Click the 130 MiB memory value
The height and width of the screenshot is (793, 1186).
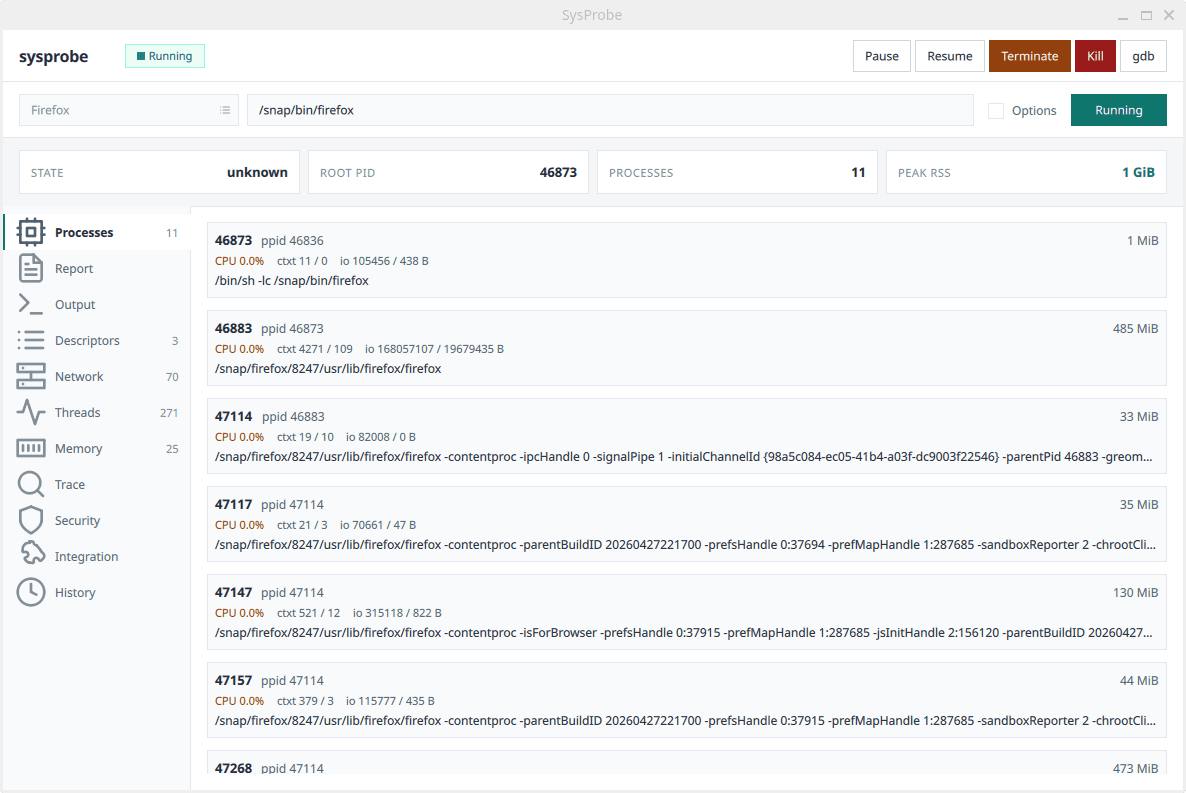tap(1135, 592)
